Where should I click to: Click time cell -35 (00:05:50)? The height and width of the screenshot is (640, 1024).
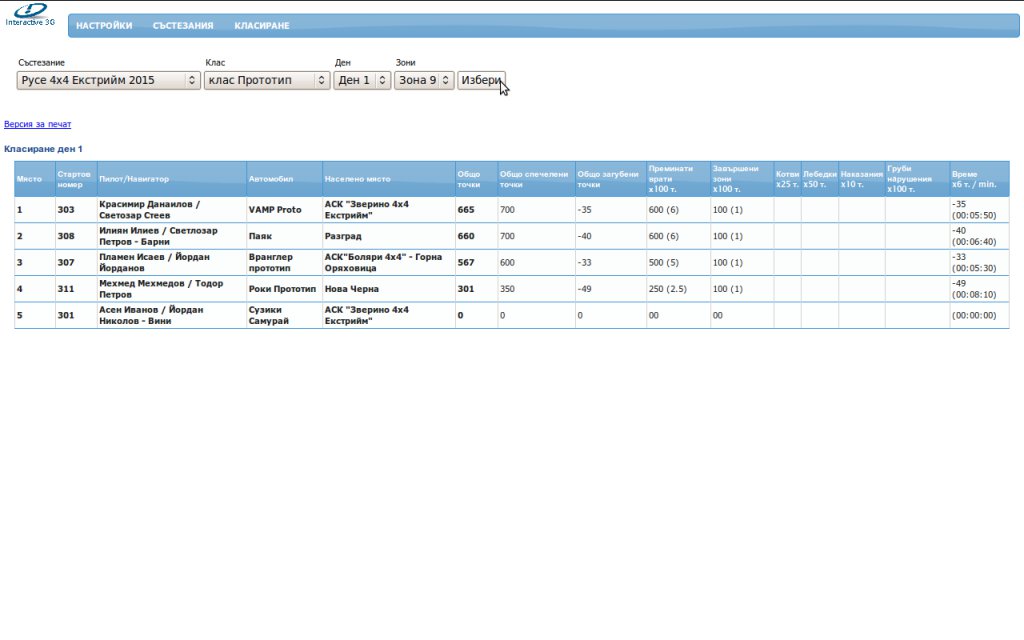point(979,210)
